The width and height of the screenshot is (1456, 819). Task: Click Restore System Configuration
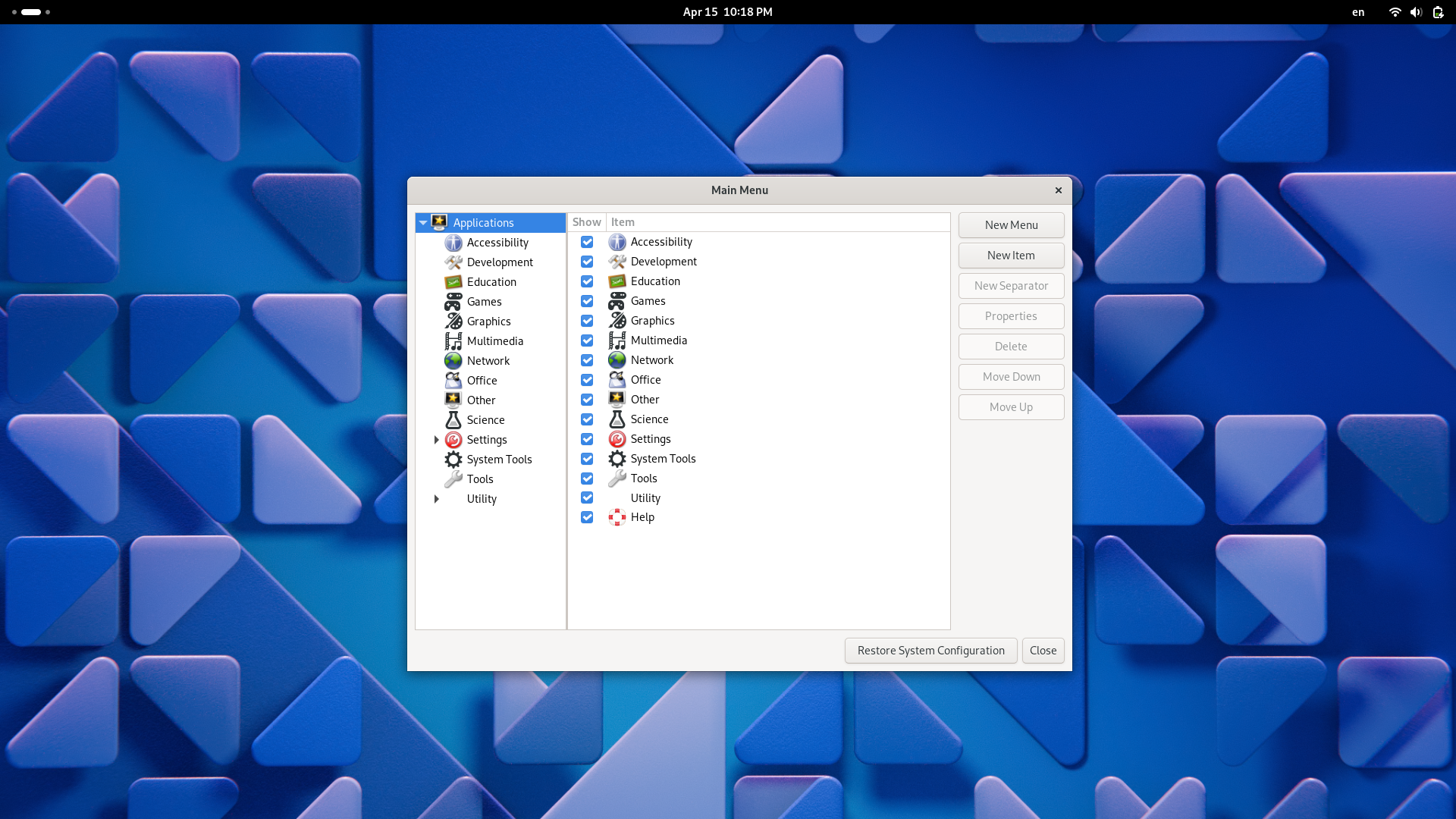click(930, 651)
